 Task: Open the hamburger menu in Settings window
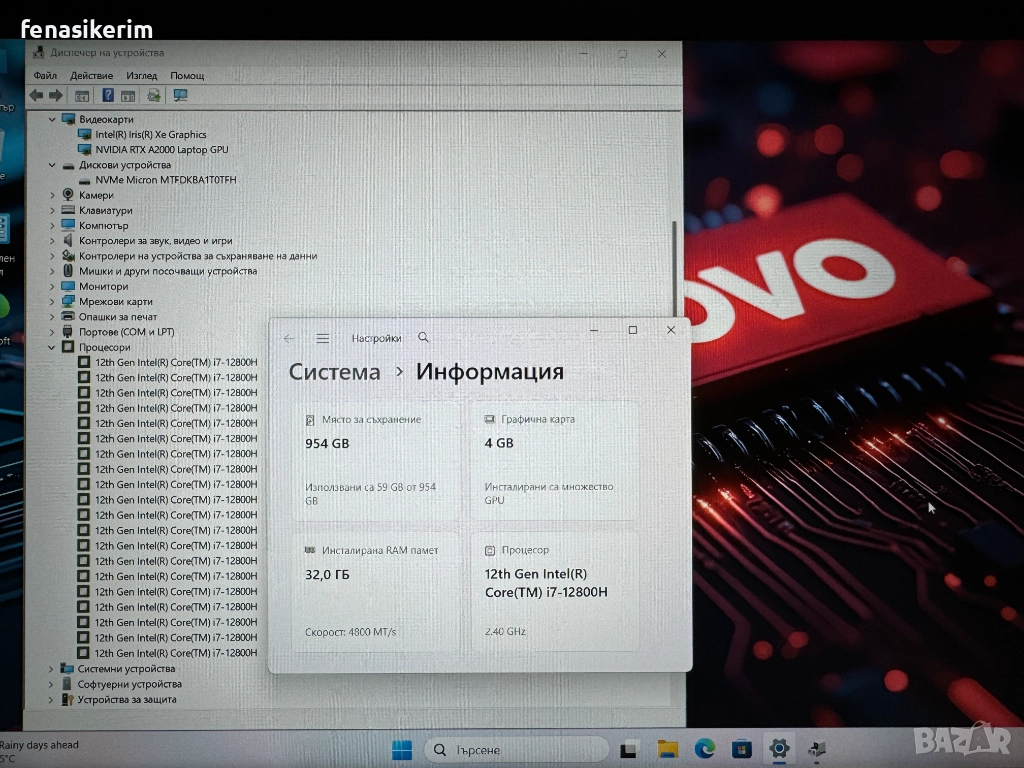tap(322, 339)
